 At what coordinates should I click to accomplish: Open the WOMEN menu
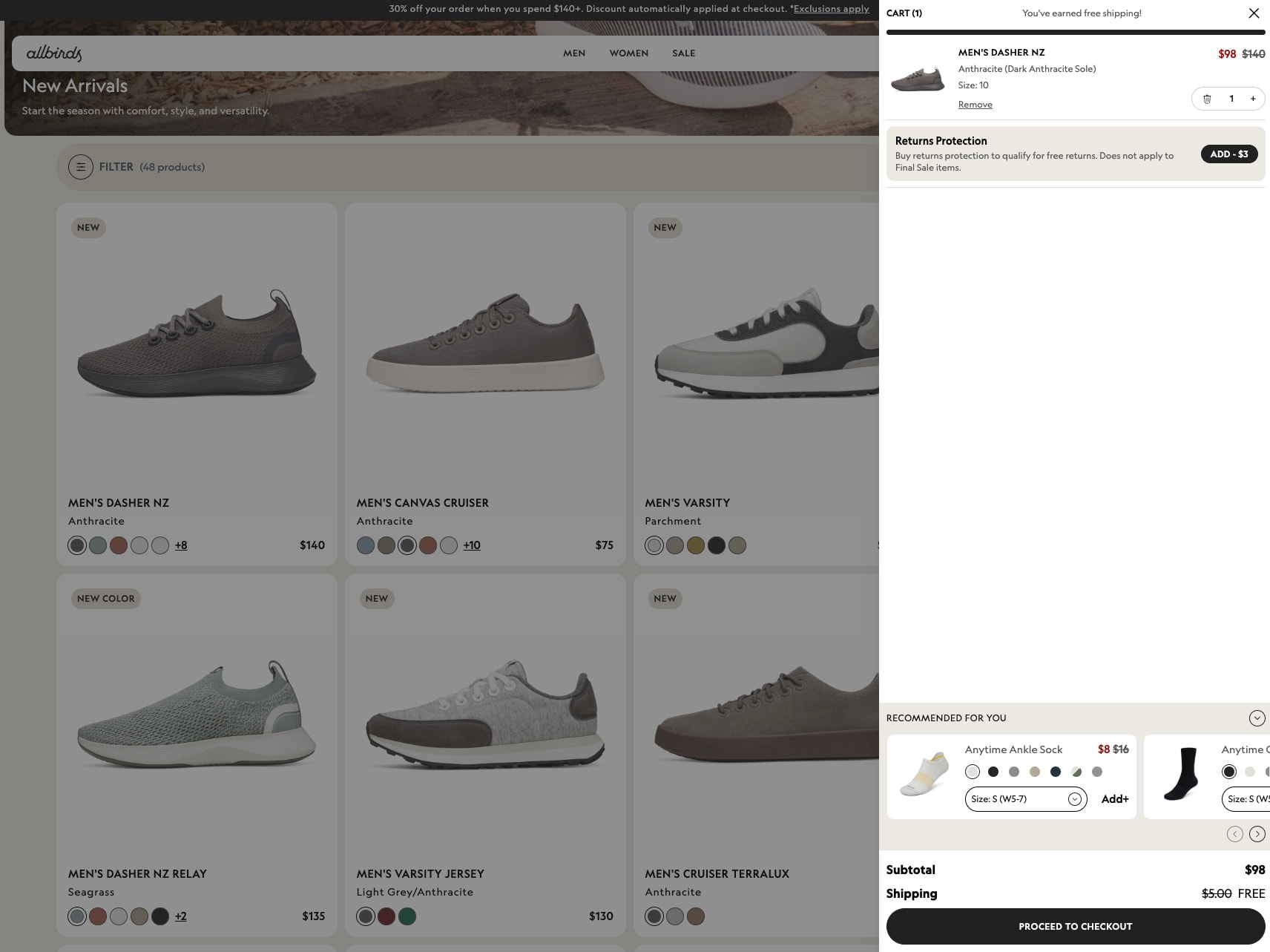coord(629,53)
